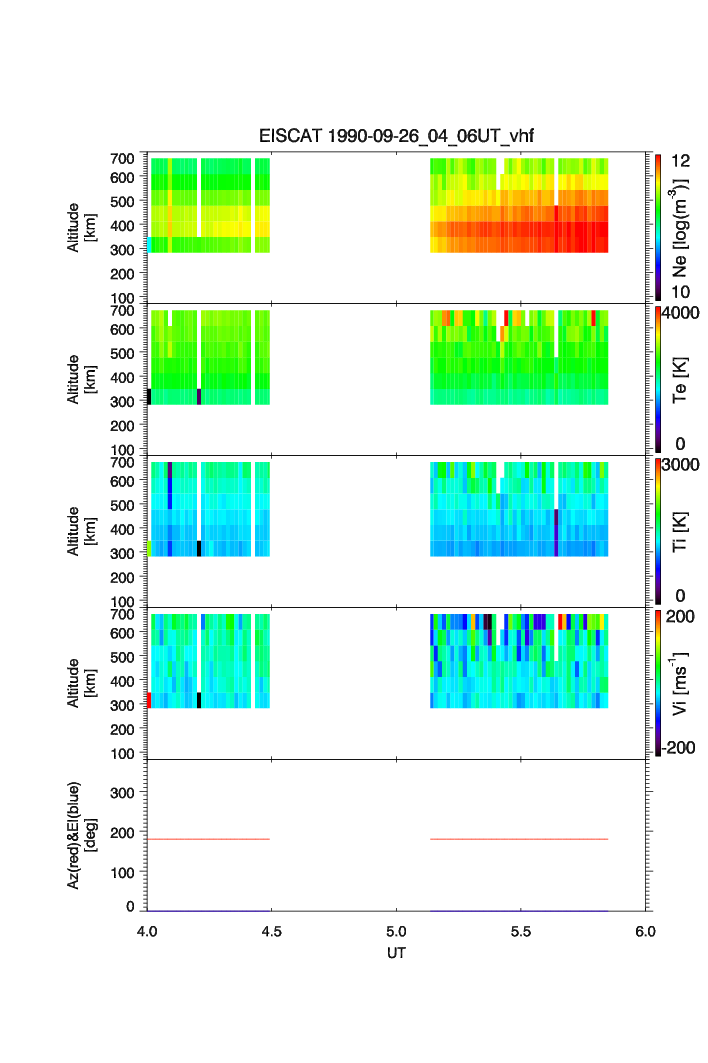Viewport: 708px width, 1063px height.
Task: Click the 12 maximum on Ne color bar
Action: coord(680,161)
